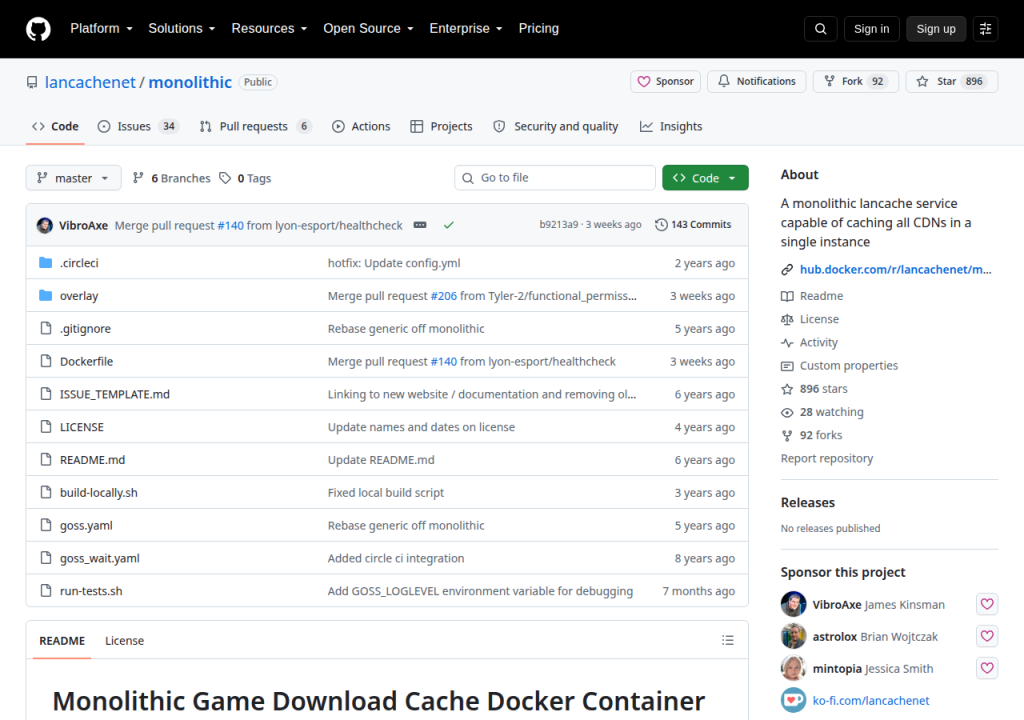
Task: Sponsor VibroAxe via heart icon
Action: pos(987,604)
